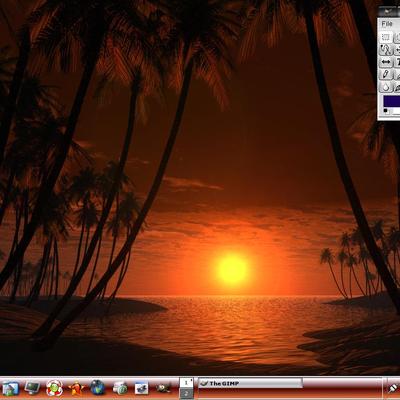The height and width of the screenshot is (400, 400).
Task: Open the blue window launcher beside the printer
Action: (x=141, y=389)
